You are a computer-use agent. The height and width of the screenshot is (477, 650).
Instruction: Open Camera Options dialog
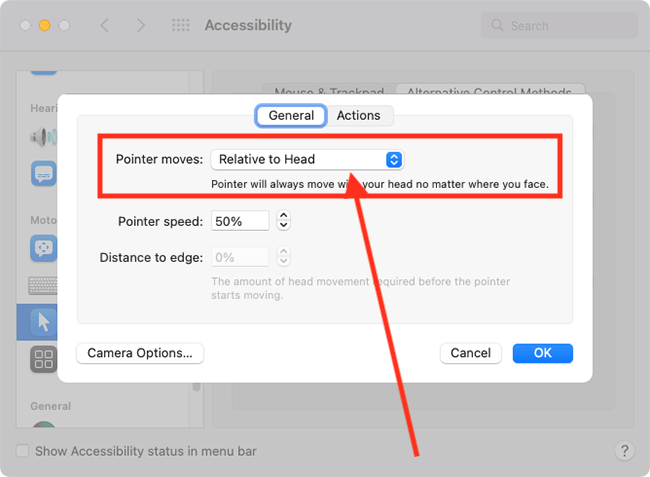coord(140,353)
